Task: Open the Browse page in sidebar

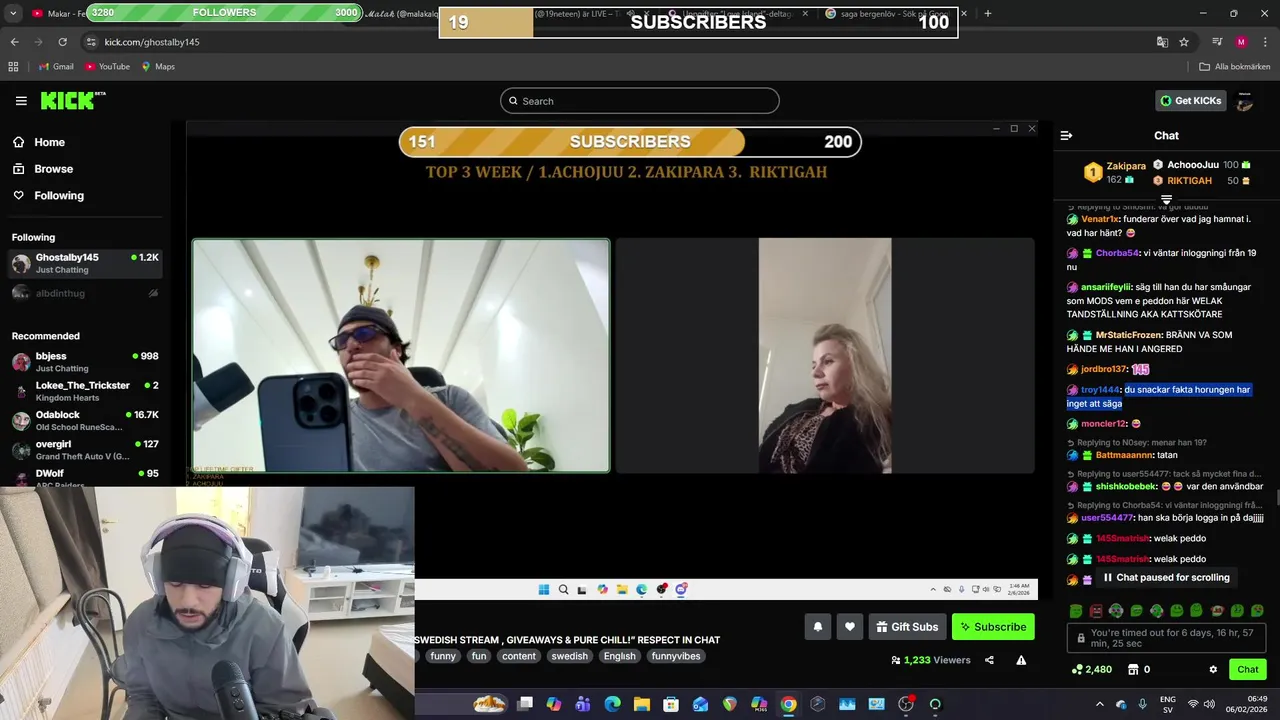Action: pos(53,169)
